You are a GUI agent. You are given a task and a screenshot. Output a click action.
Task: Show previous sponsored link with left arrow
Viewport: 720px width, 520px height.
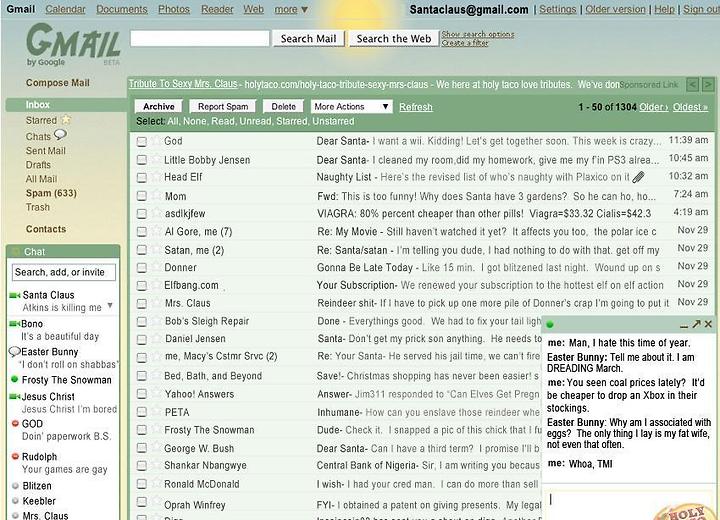692,85
